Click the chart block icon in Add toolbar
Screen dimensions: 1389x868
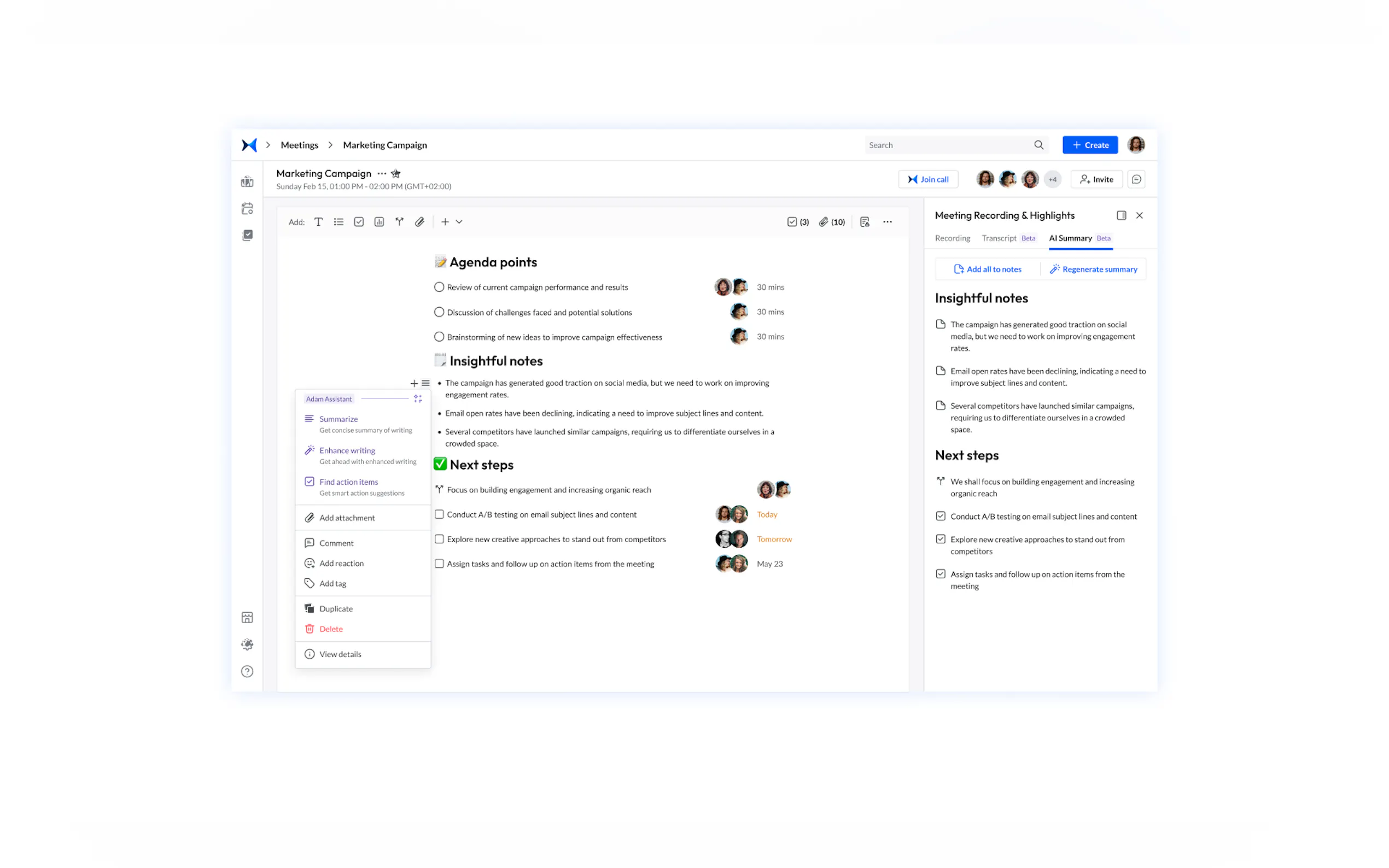coord(379,221)
